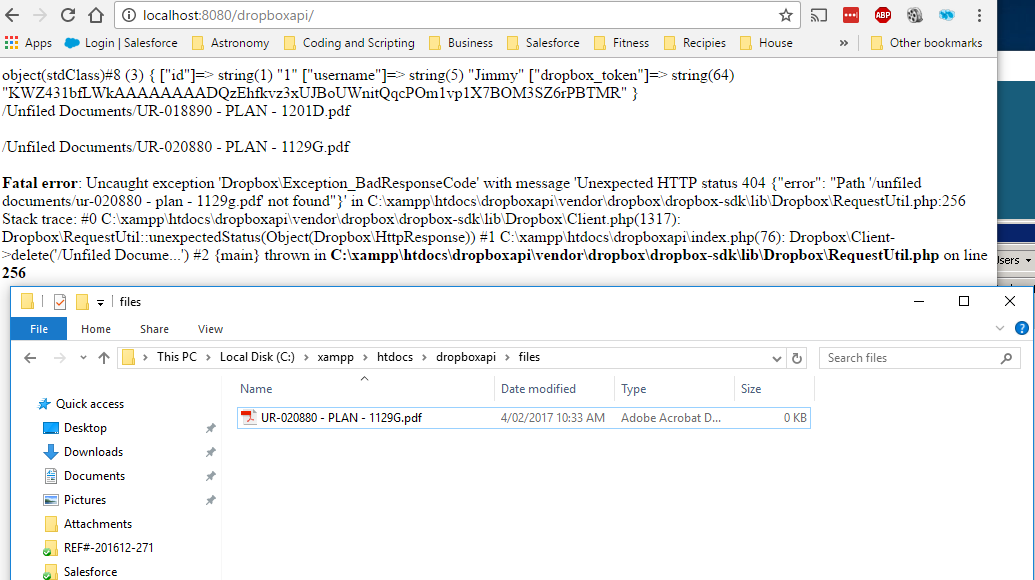1035x580 pixels.
Task: Select This PC in the breadcrumb path
Action: (176, 357)
